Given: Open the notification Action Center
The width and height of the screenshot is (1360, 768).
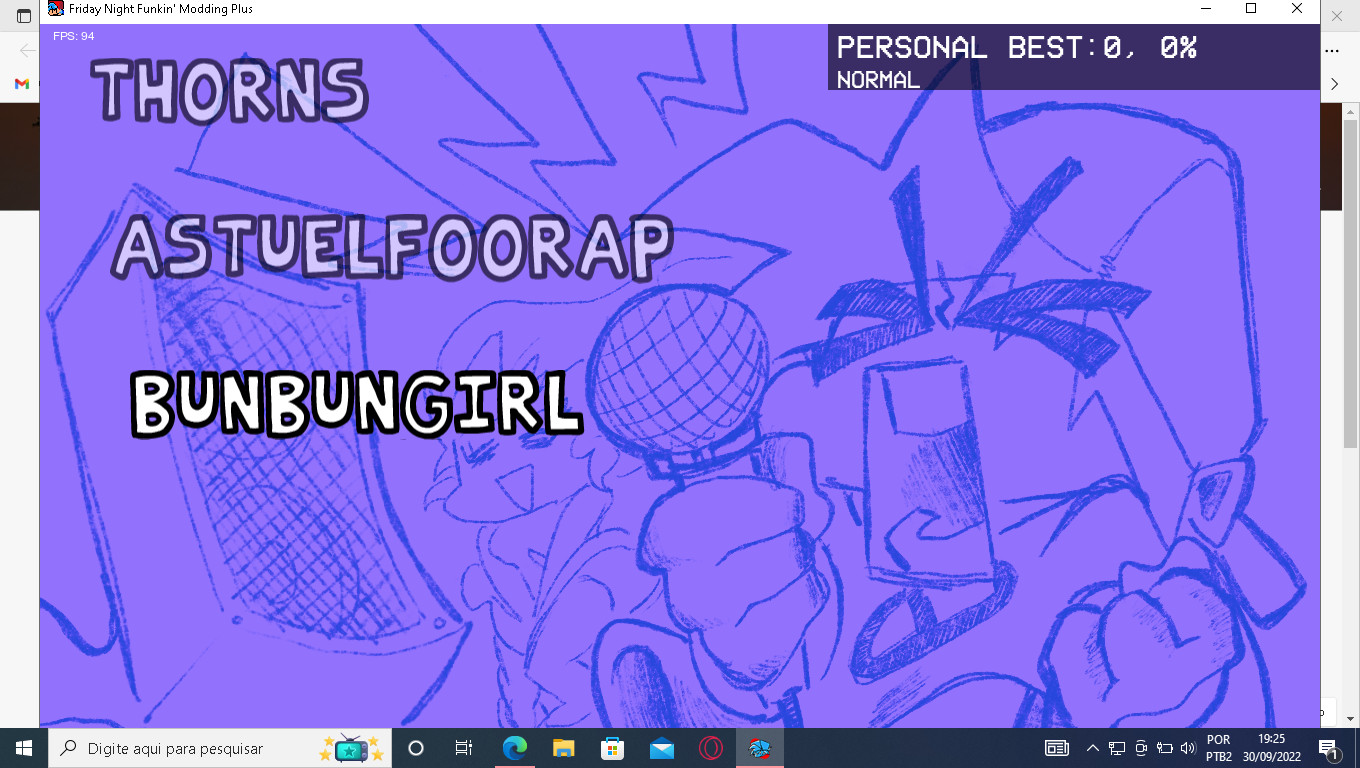Looking at the screenshot, I should [1329, 748].
